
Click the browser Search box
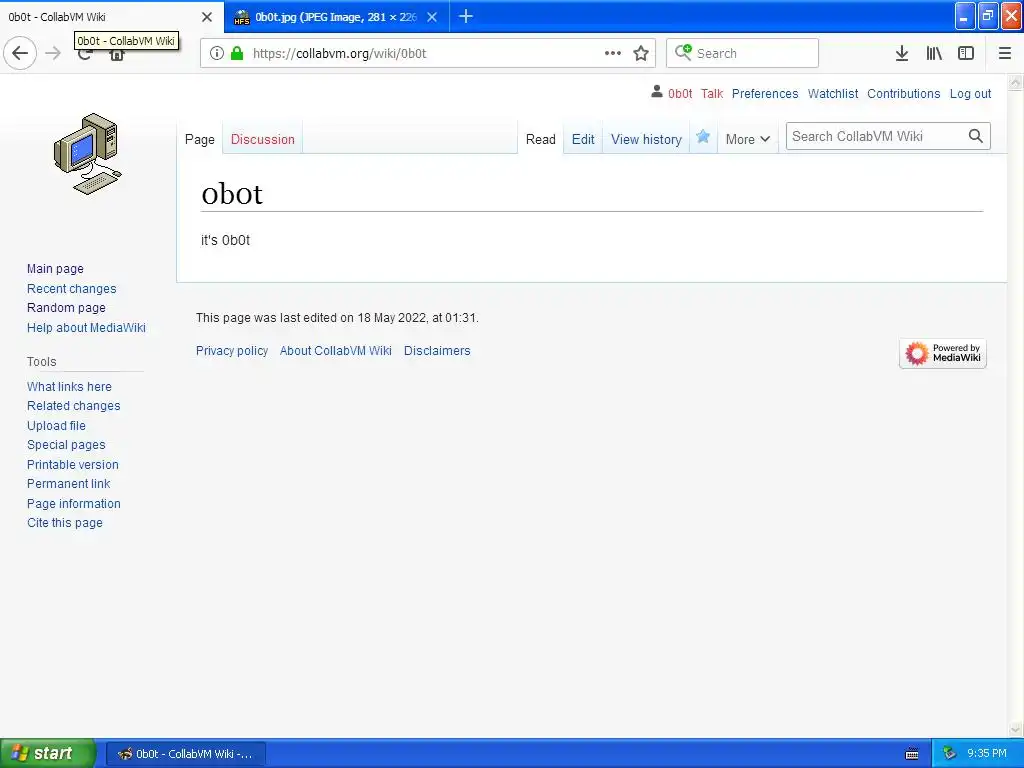point(742,53)
